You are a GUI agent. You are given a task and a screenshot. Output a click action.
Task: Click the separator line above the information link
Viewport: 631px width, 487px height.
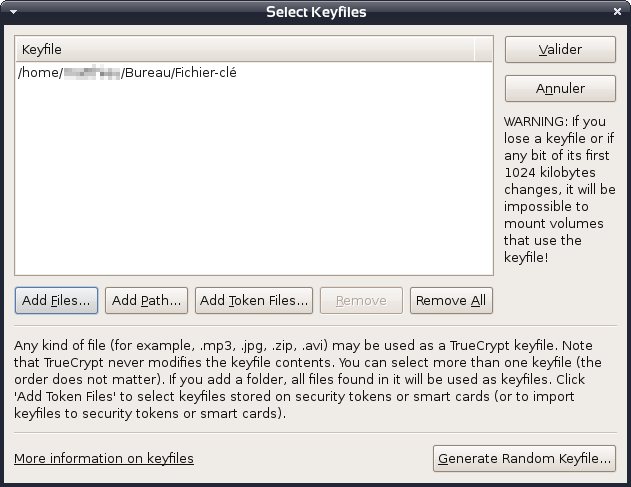coord(315,433)
